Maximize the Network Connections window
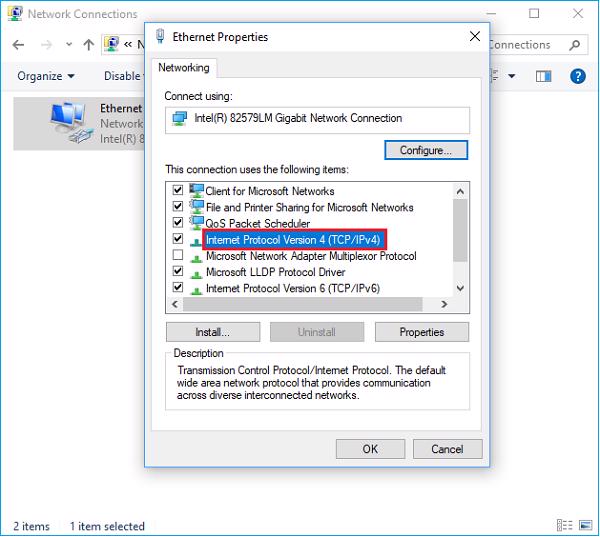Screen dimensions: 600x537 point(534,14)
